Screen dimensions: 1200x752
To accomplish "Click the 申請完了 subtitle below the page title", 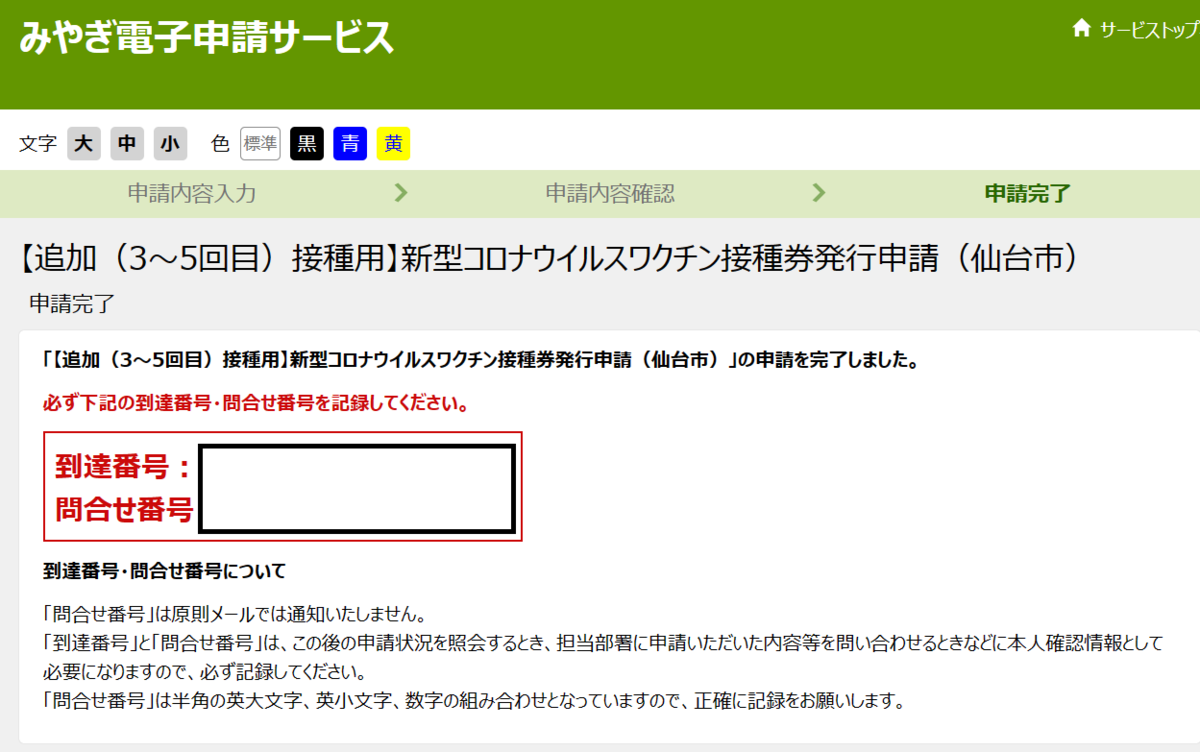I will pos(73,304).
